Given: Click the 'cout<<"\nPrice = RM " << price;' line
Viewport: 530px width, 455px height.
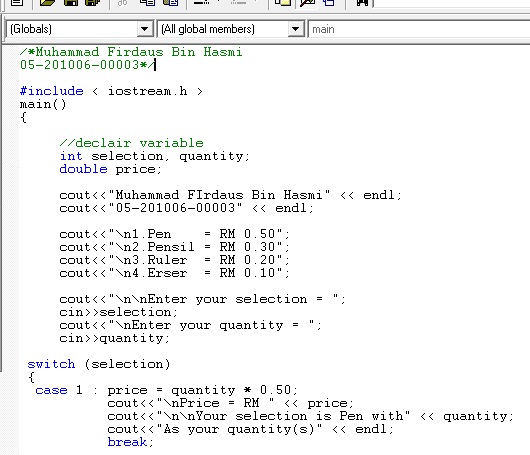Looking at the screenshot, I should 231,403.
